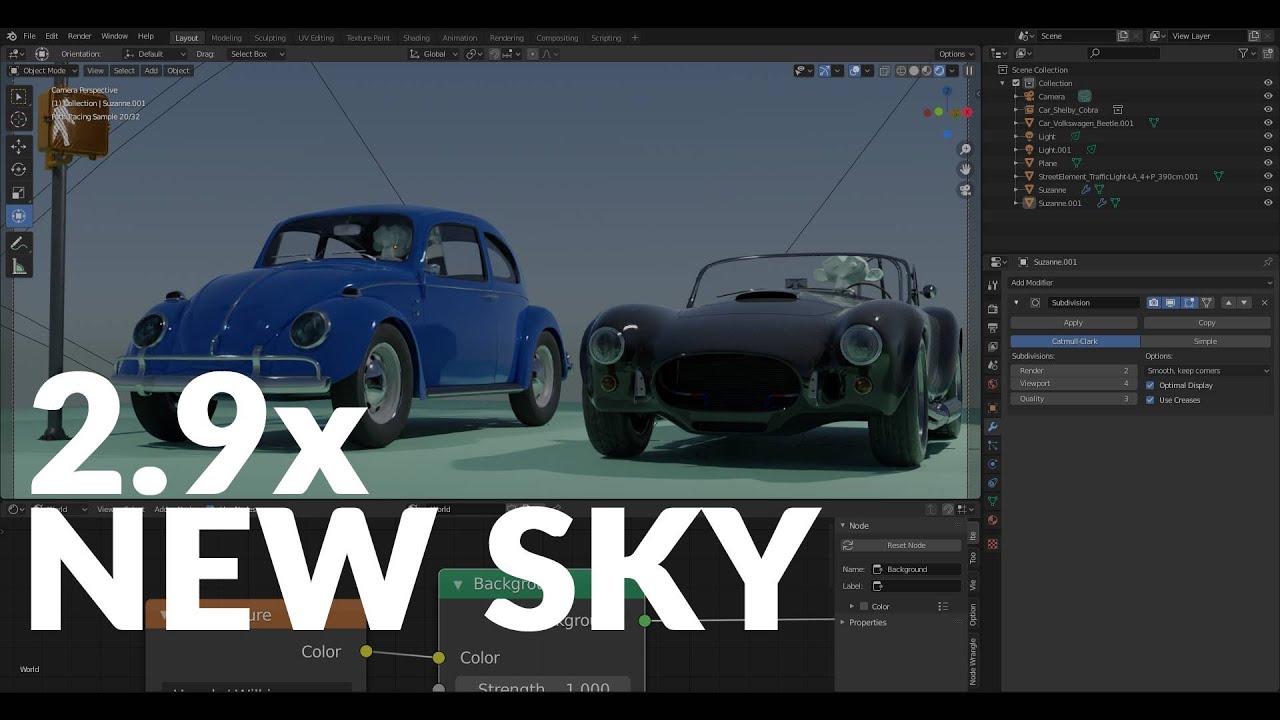
Task: Open World properties tab icon
Action: [992, 384]
